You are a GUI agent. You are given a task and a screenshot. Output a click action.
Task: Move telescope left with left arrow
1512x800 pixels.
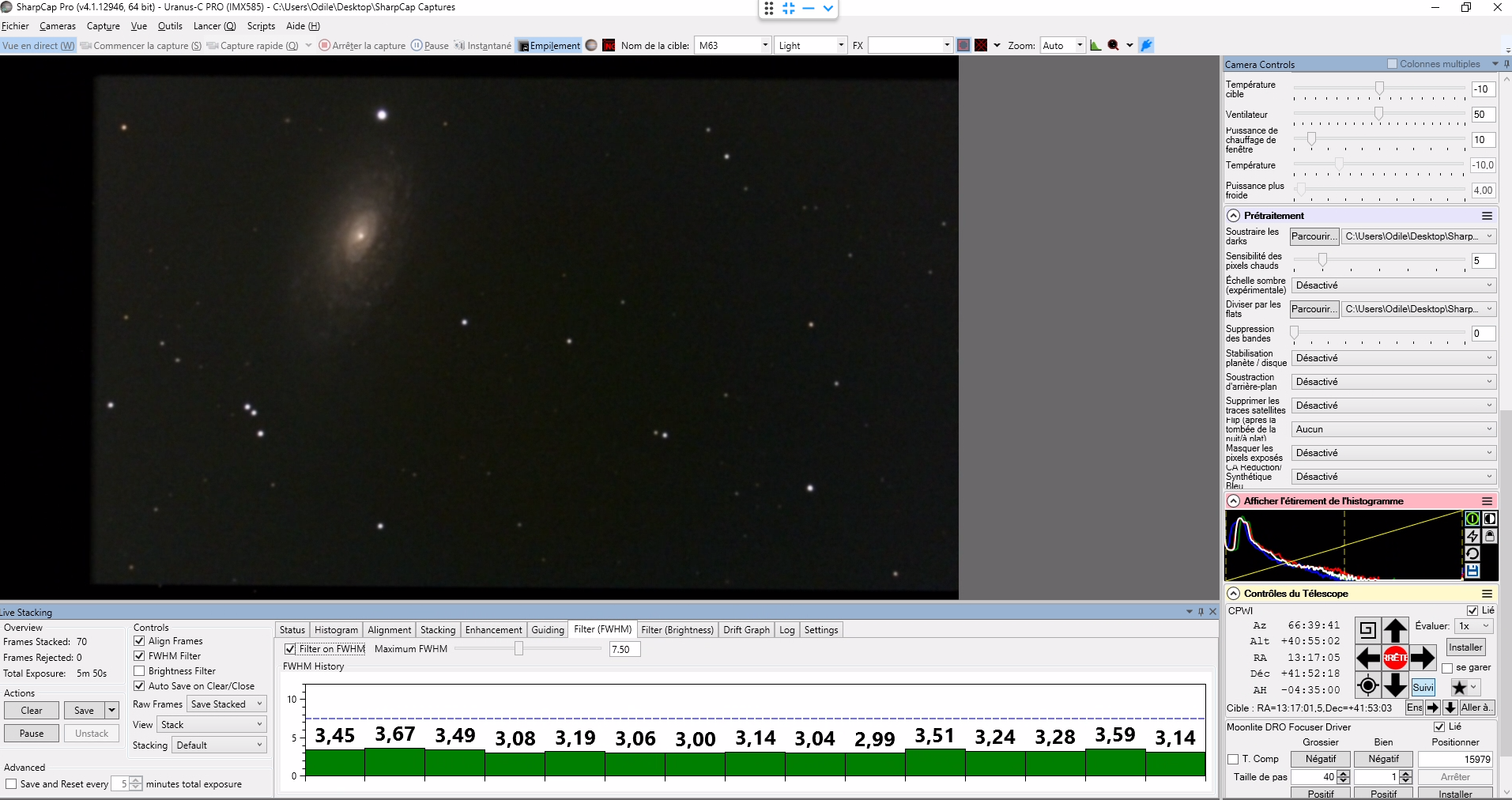[1368, 658]
